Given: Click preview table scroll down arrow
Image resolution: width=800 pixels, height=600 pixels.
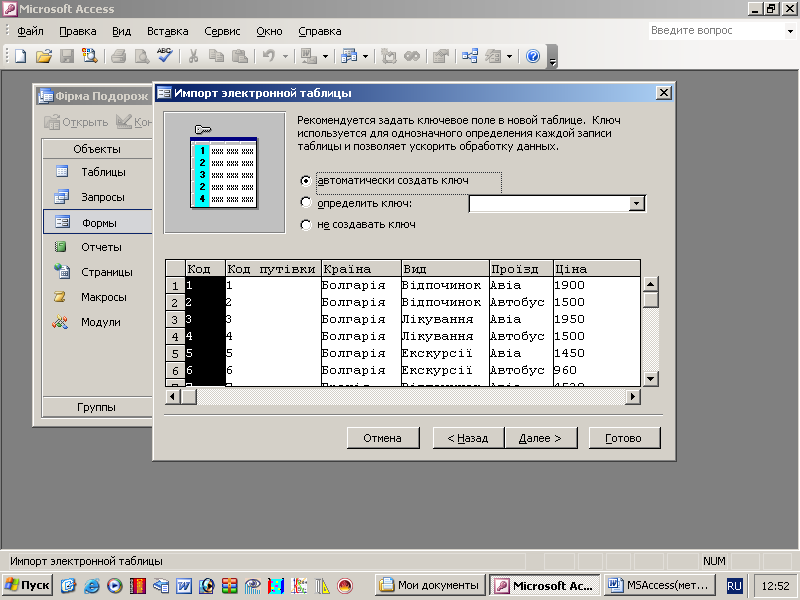Looking at the screenshot, I should click(650, 379).
